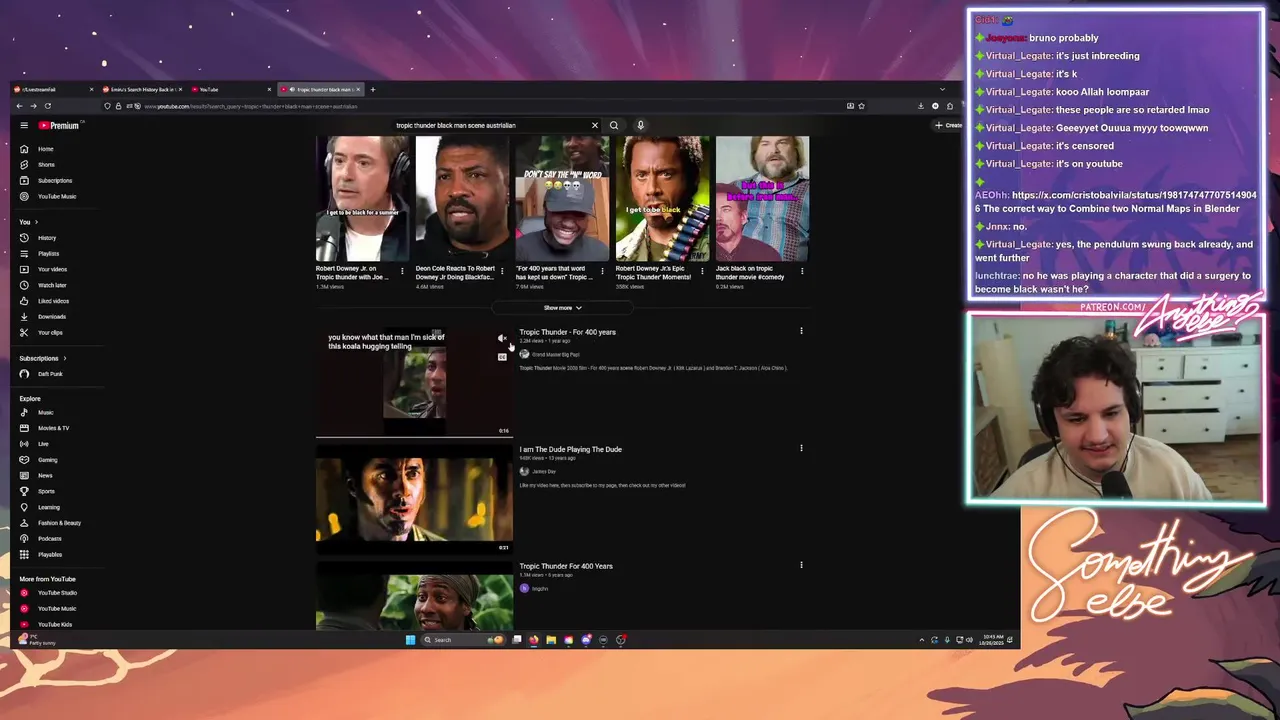This screenshot has width=1280, height=720.
Task: Open Movies & TV under Explore
Action: [53, 428]
